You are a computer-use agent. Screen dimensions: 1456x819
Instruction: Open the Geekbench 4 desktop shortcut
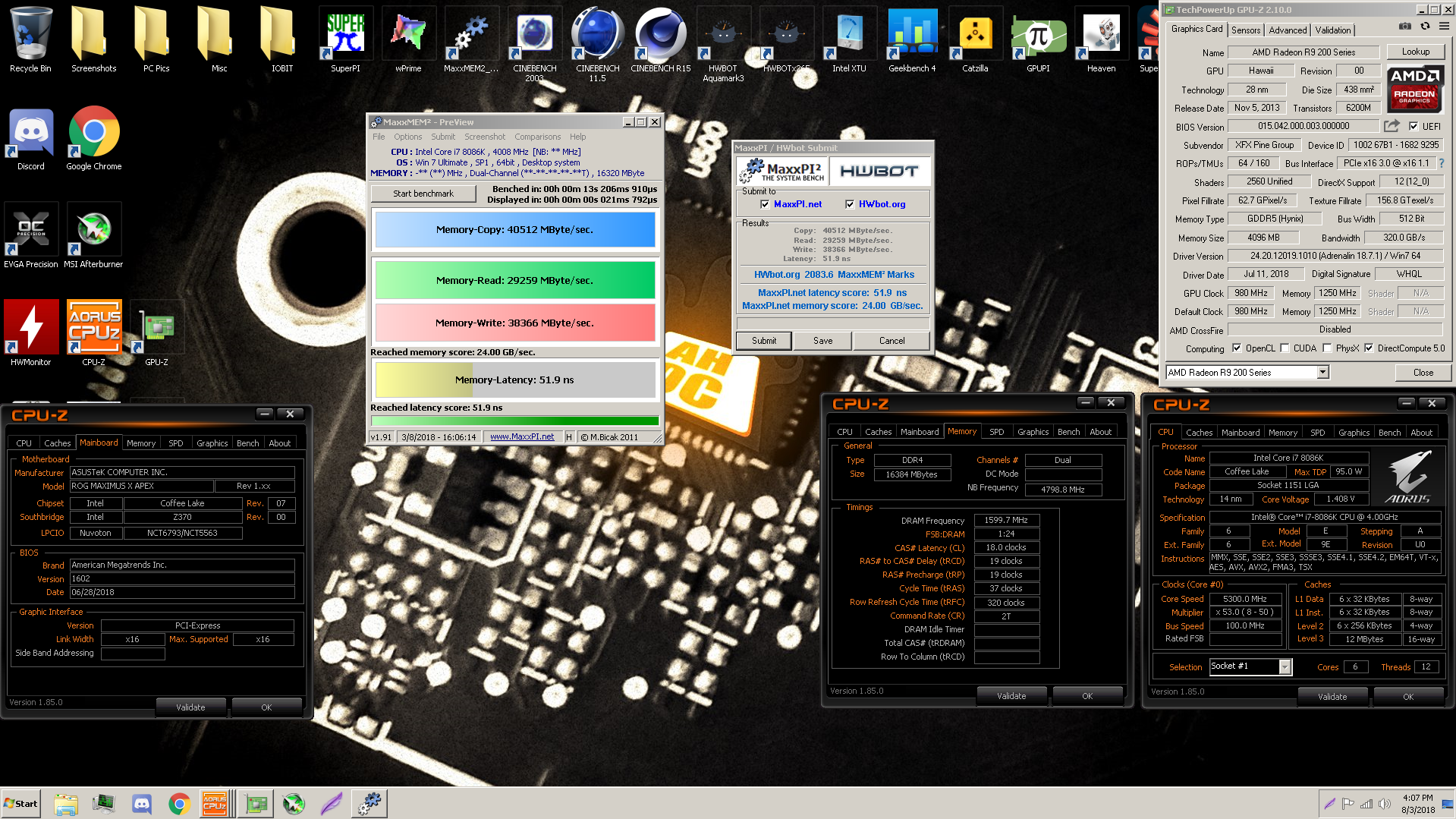point(912,39)
